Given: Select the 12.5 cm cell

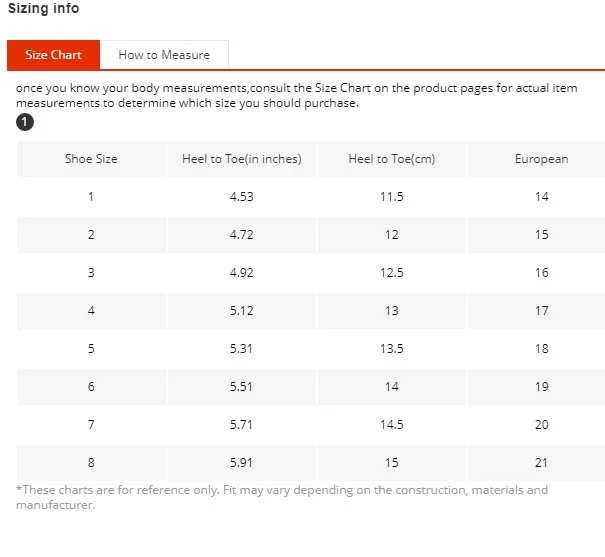Looking at the screenshot, I should pyautogui.click(x=392, y=273).
